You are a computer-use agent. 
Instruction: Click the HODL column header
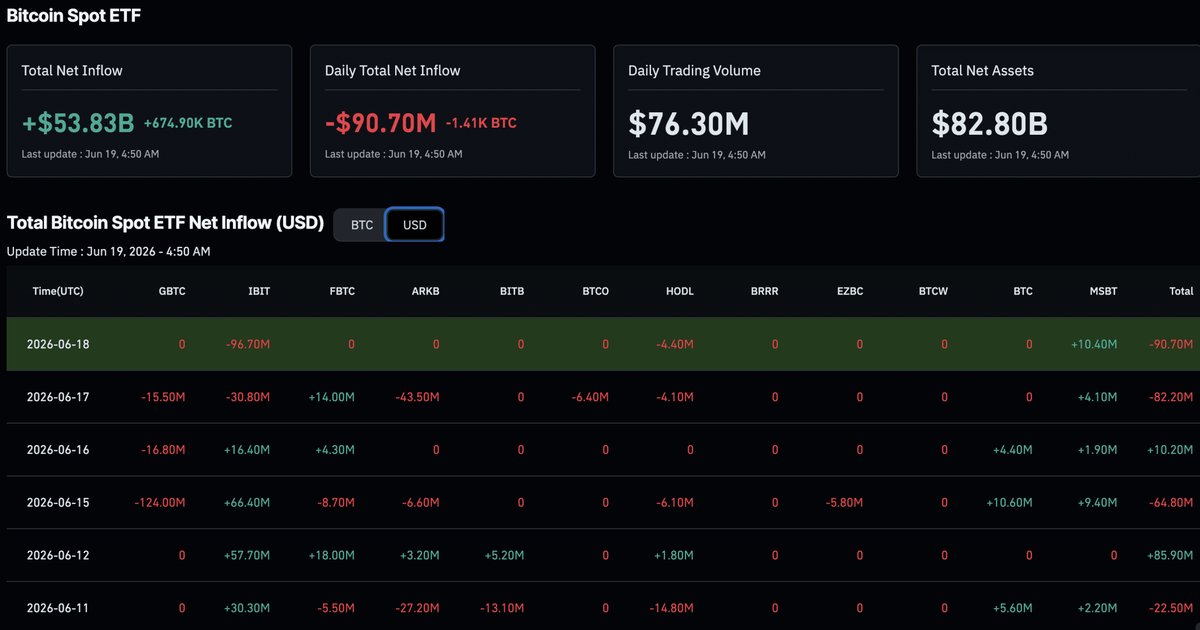680,291
